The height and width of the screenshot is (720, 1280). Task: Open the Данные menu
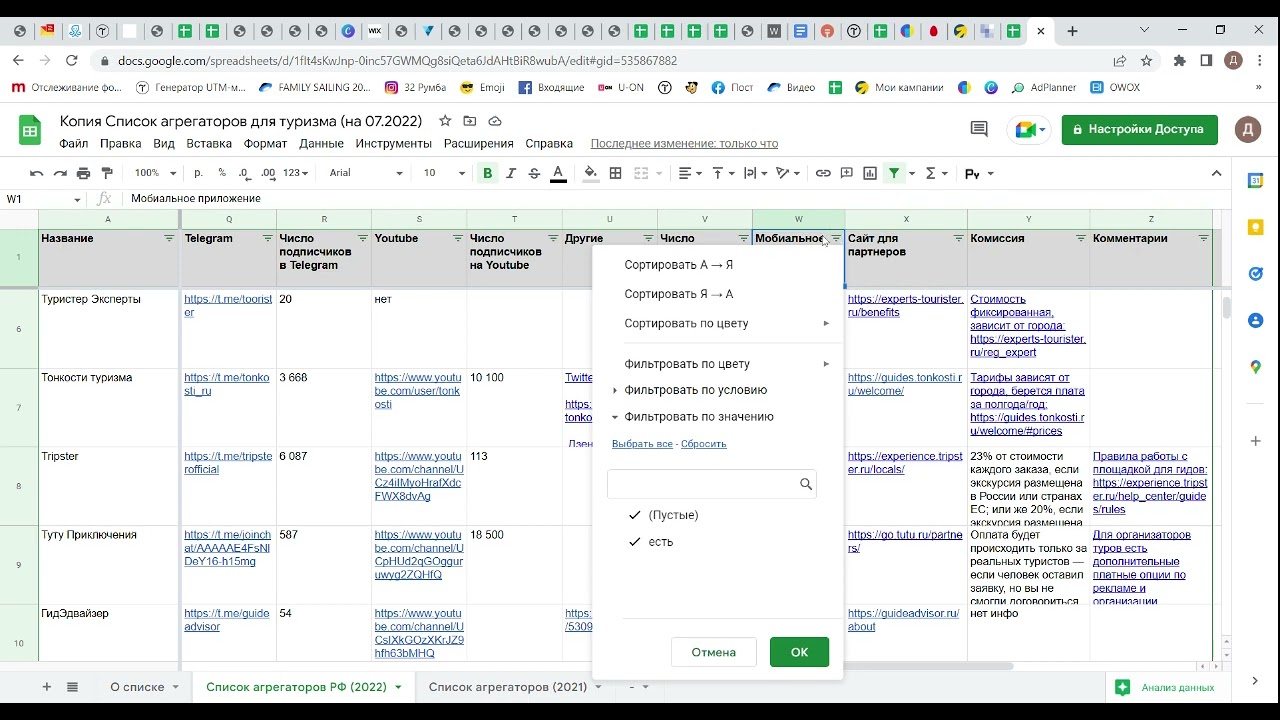tap(321, 143)
